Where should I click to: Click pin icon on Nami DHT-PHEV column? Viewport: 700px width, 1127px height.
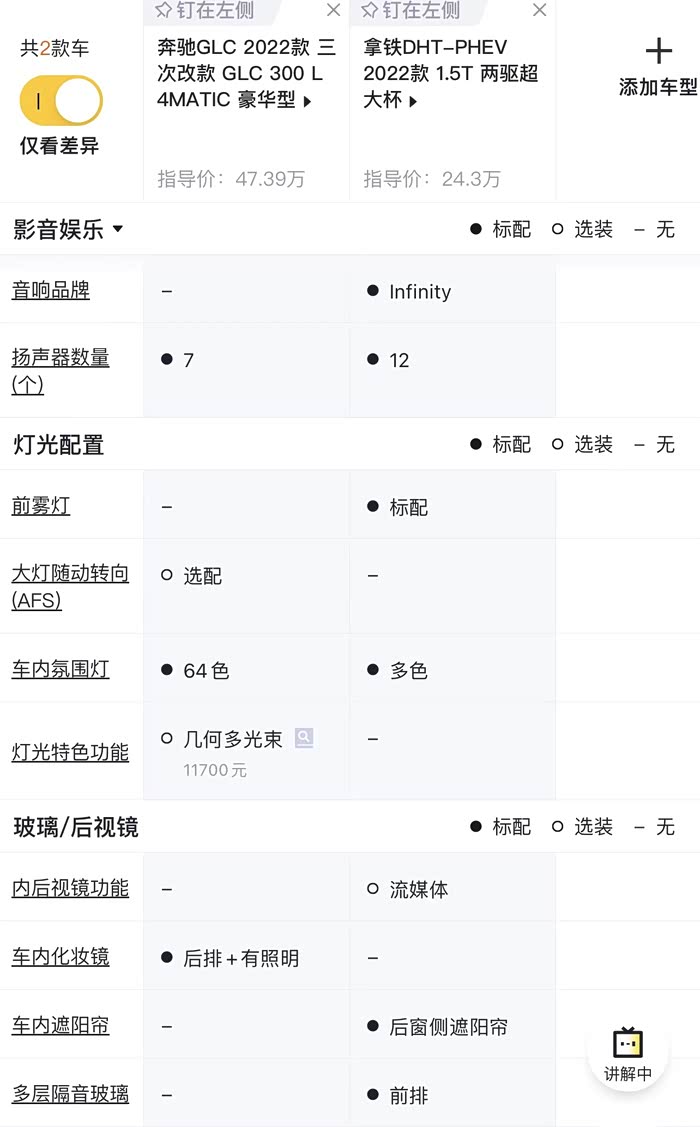pyautogui.click(x=369, y=11)
